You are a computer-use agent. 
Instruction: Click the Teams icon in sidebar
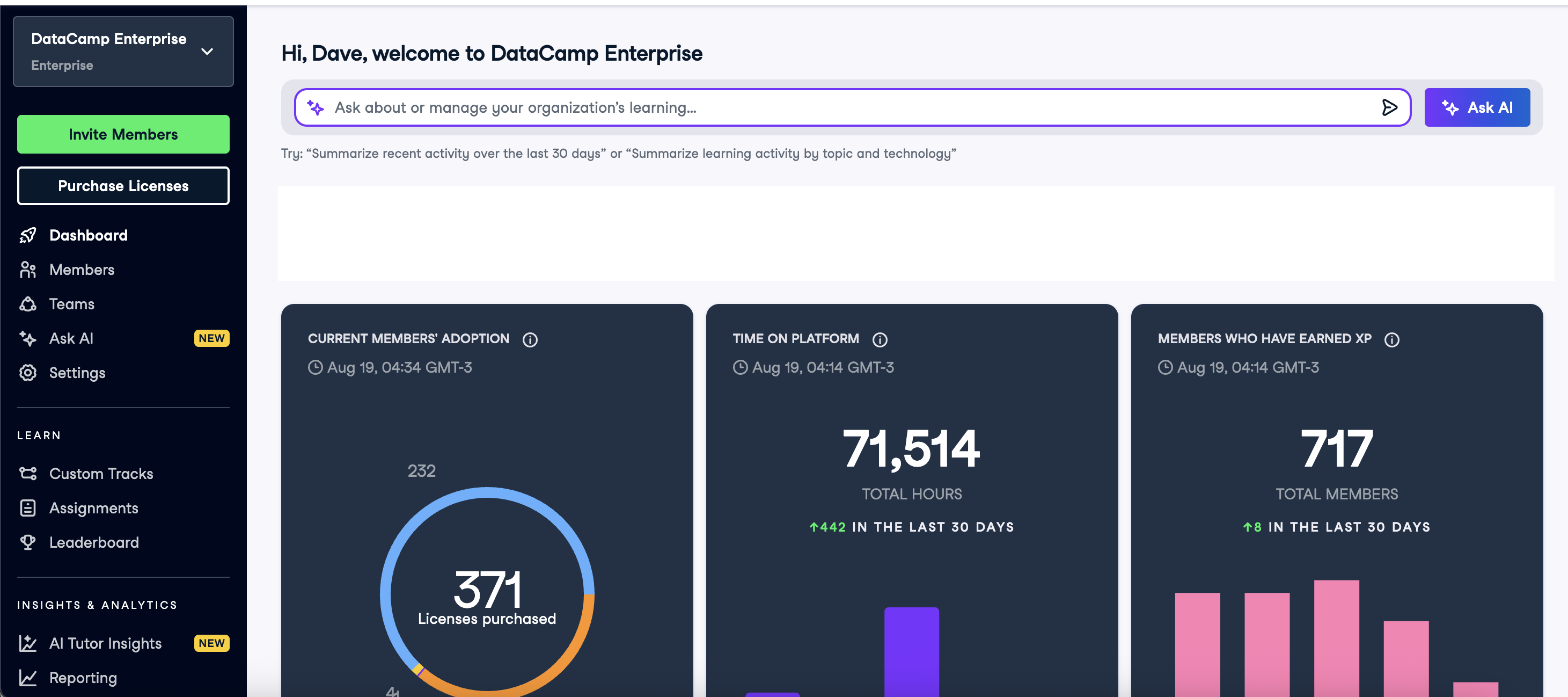coord(28,303)
